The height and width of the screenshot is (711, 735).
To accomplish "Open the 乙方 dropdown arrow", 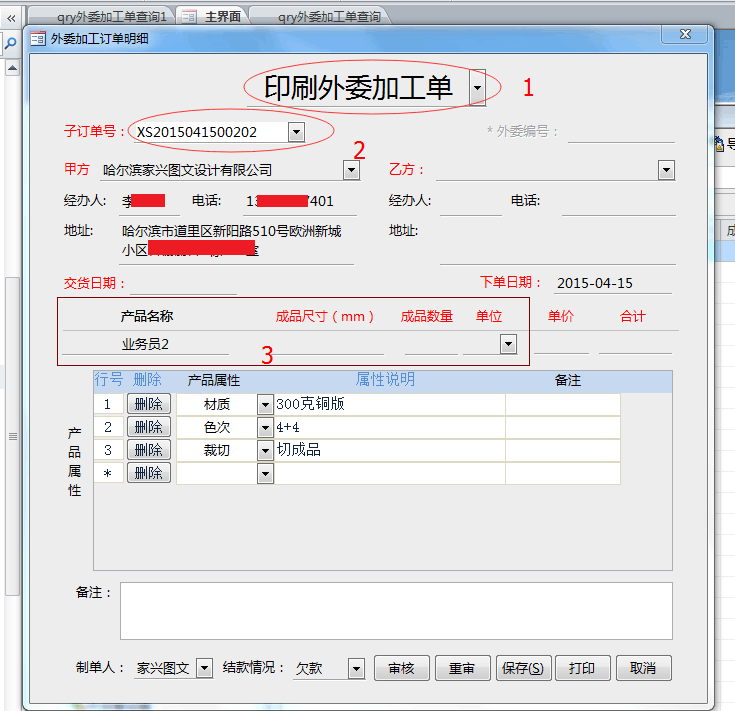I will point(666,171).
